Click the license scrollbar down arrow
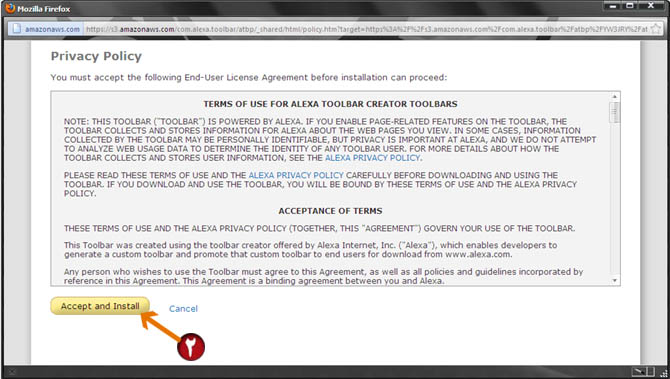Screen dimensions: 670x379 [614, 281]
